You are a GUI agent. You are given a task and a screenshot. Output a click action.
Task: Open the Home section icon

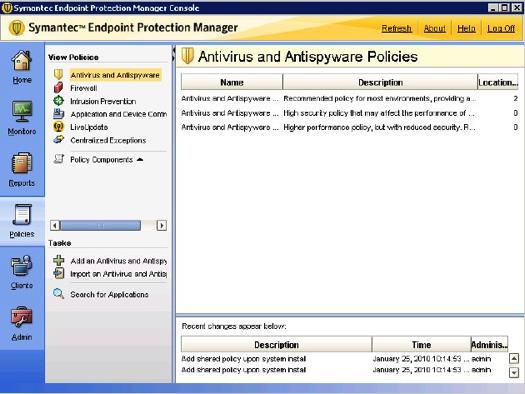22,61
